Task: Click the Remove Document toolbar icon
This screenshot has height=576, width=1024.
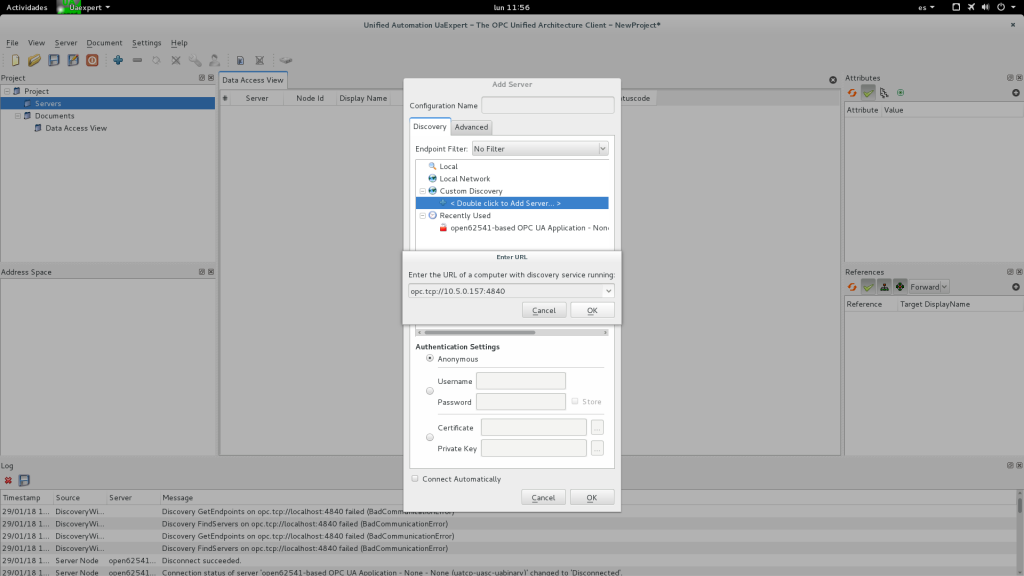Action: click(259, 60)
